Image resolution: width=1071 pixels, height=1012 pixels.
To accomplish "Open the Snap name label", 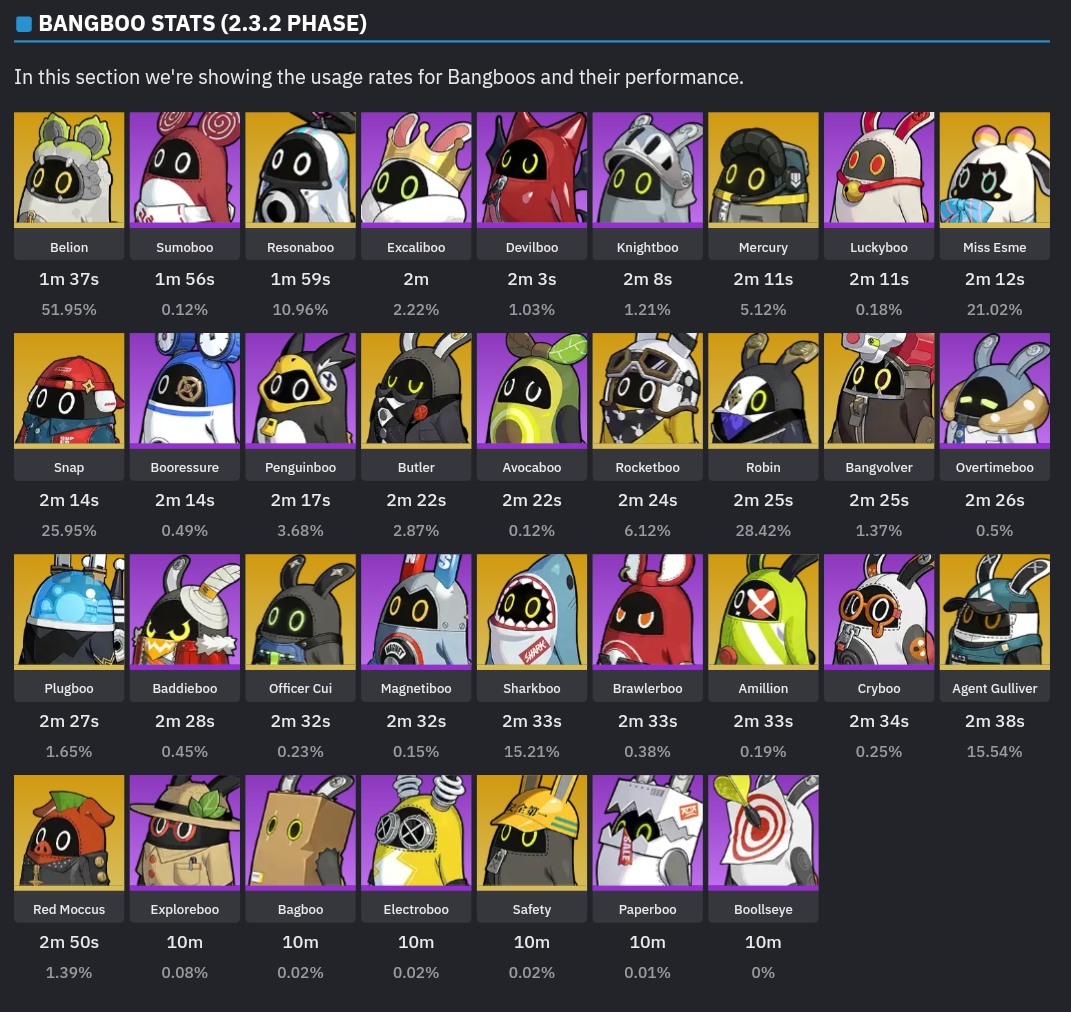I will coord(69,468).
